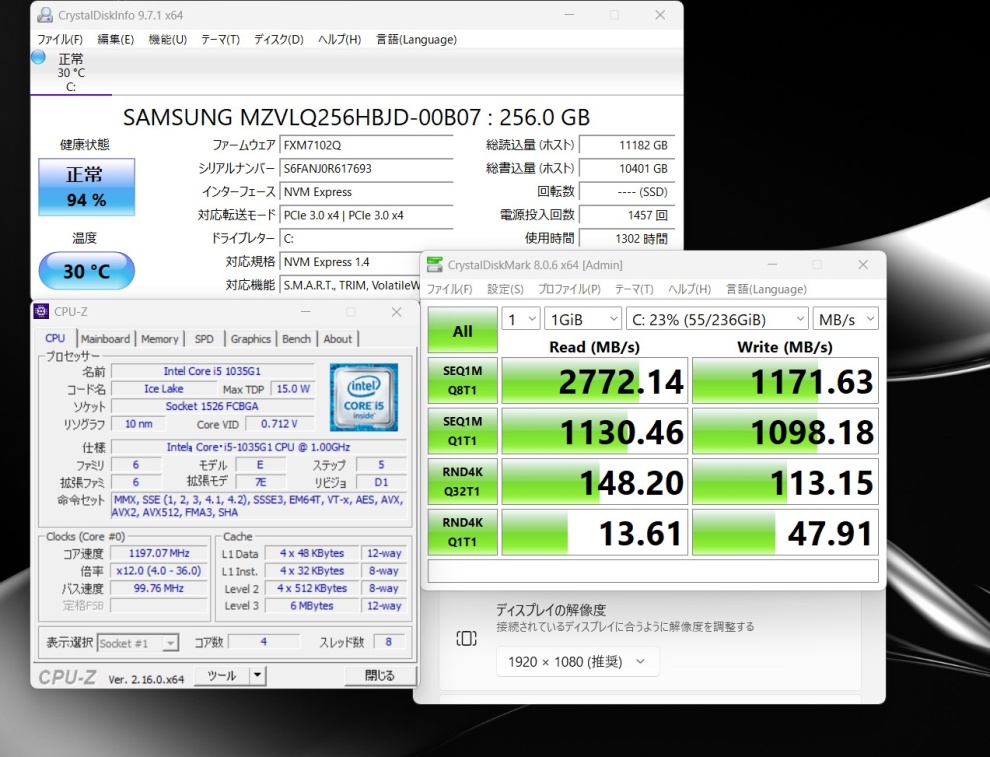Click the total host reads 11182 GB
Image resolution: width=990 pixels, height=757 pixels.
pyautogui.click(x=627, y=145)
